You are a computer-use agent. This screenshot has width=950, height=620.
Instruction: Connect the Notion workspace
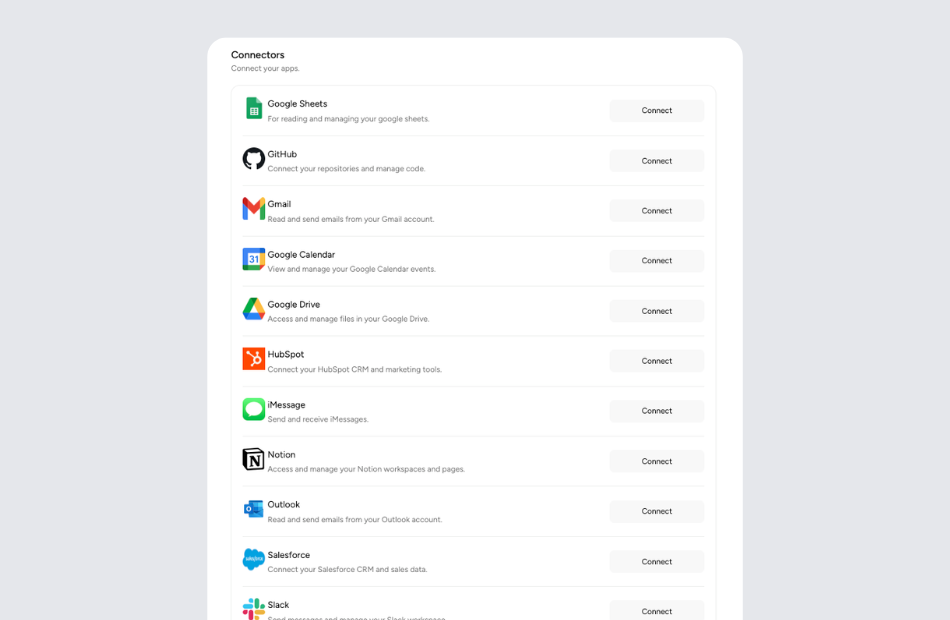(x=656, y=461)
